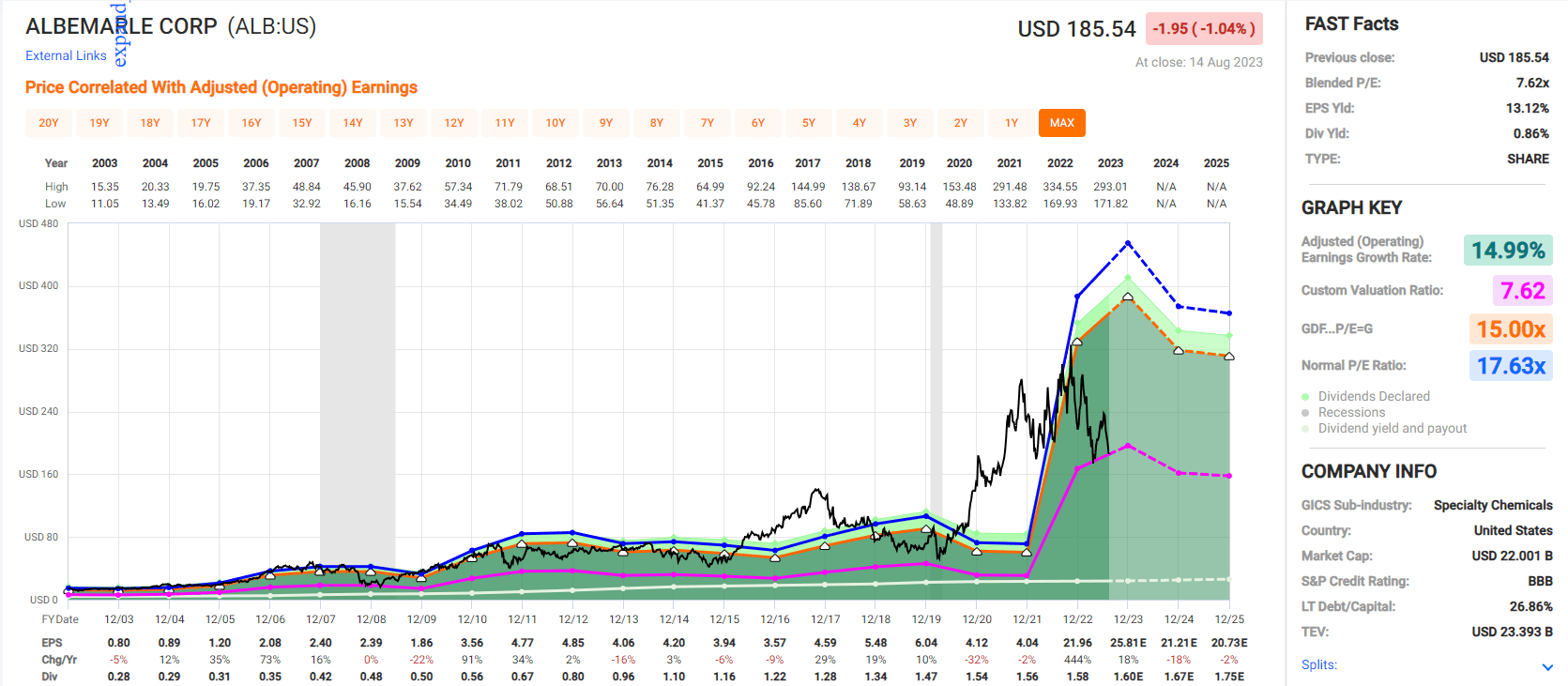Screen dimensions: 1568x686
Task: Select the 15Y time range
Action: coord(302,123)
